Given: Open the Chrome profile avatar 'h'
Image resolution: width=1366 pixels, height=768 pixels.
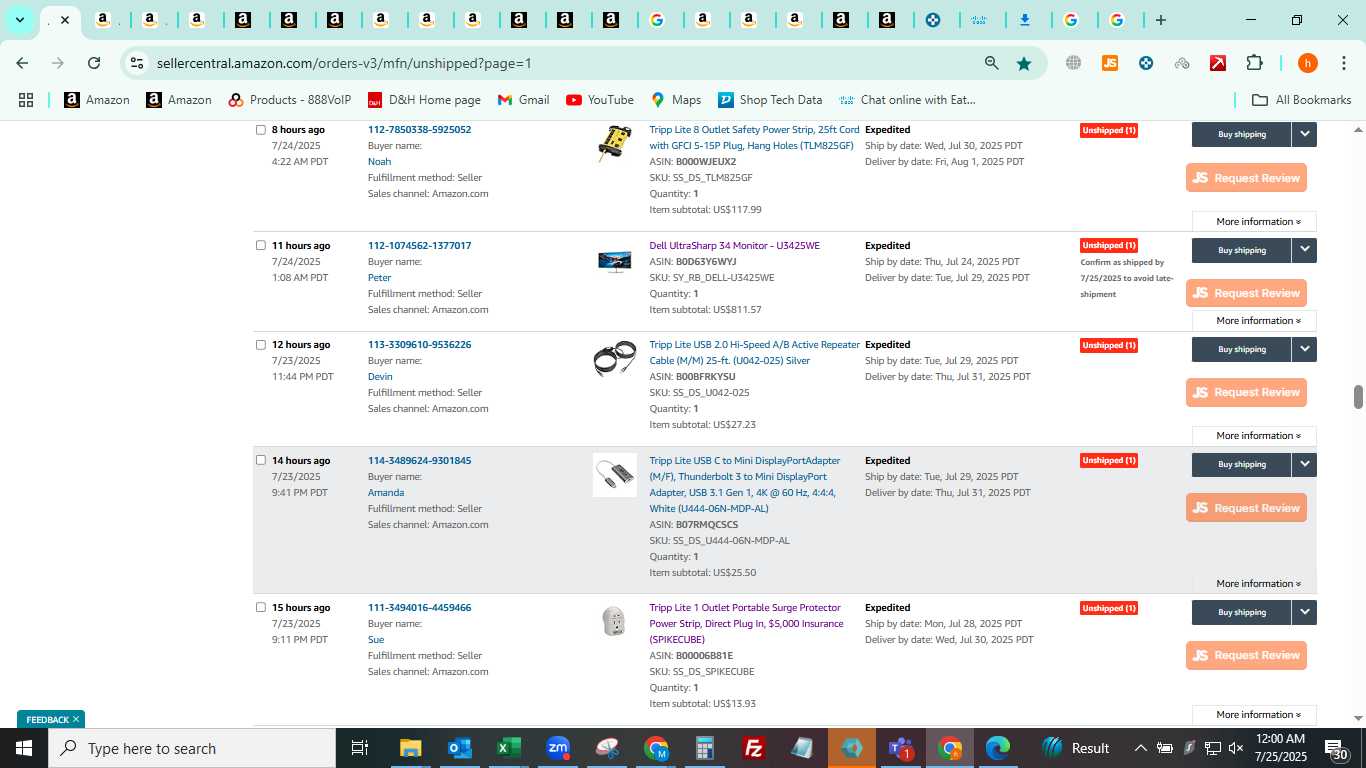Looking at the screenshot, I should click(1307, 63).
